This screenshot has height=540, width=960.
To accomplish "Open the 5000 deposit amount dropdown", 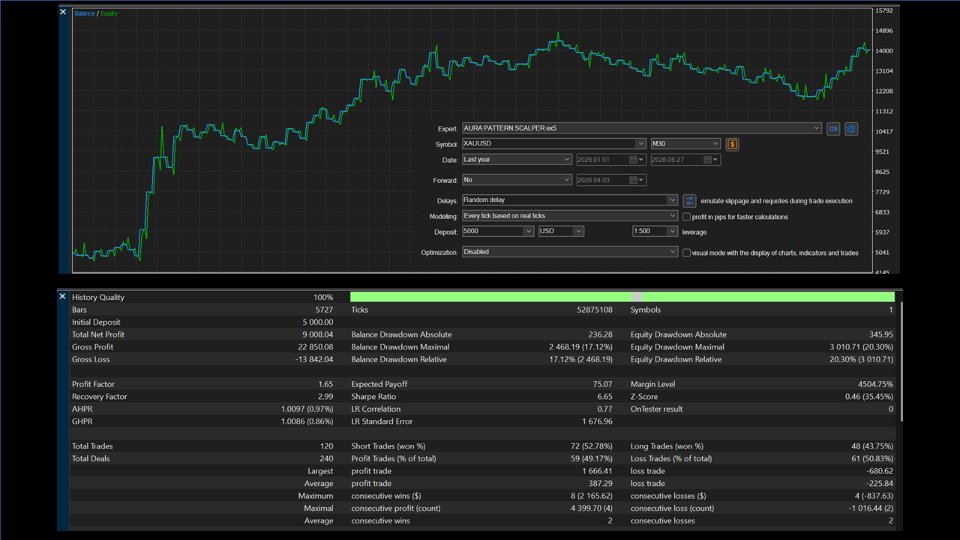I will 498,231.
